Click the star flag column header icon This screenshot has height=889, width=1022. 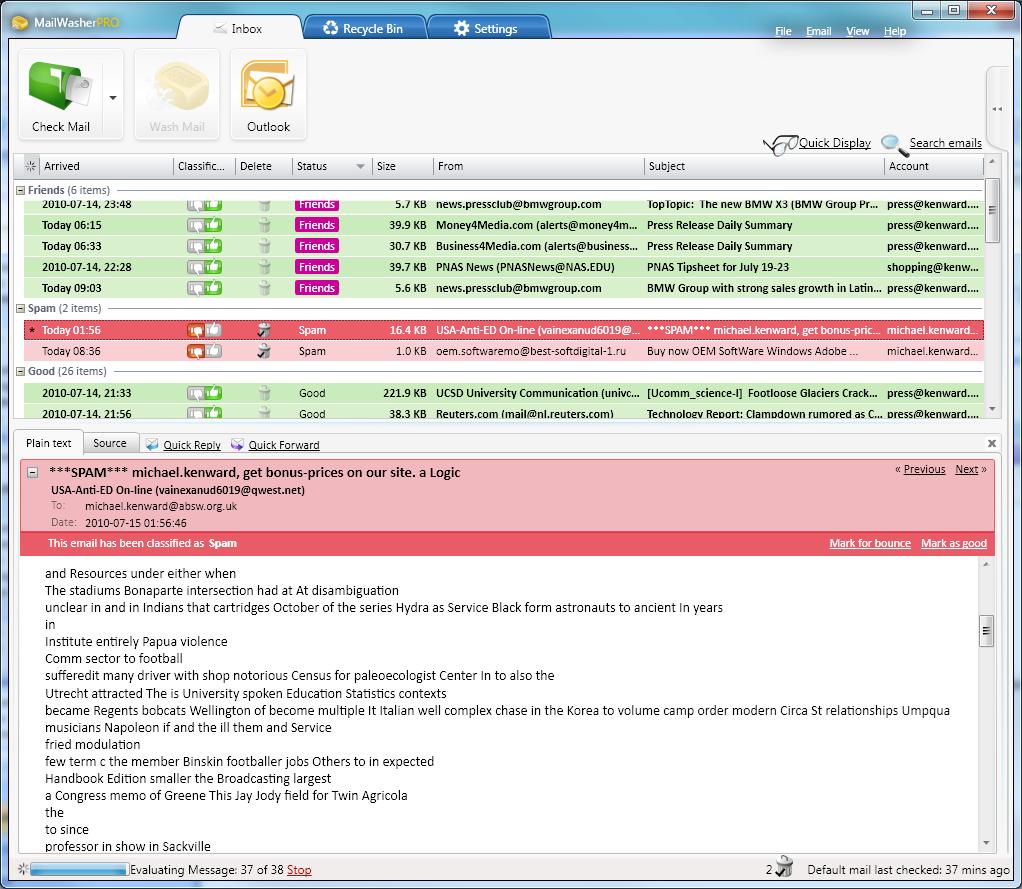[31, 166]
